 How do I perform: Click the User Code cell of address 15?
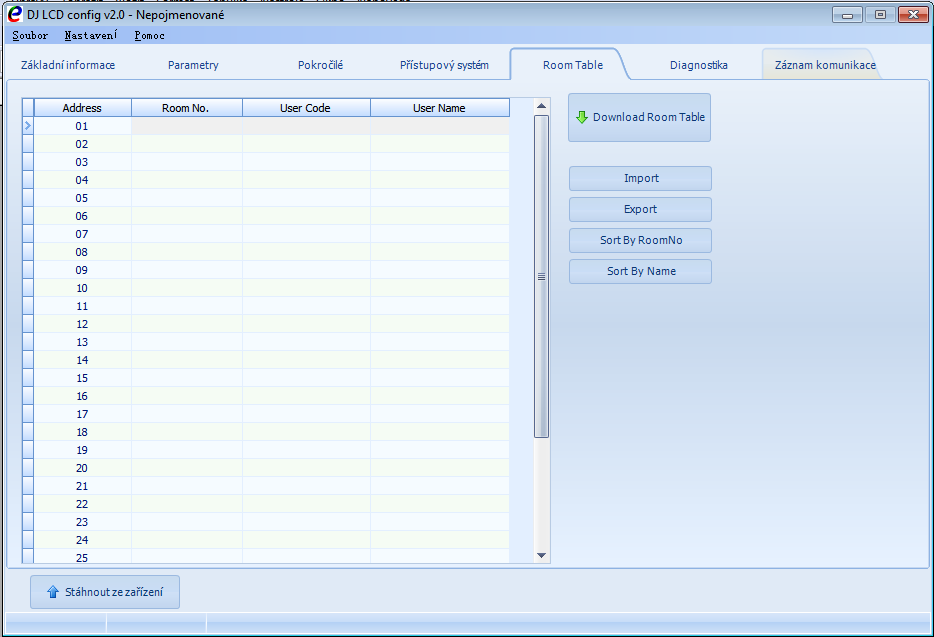click(x=306, y=378)
